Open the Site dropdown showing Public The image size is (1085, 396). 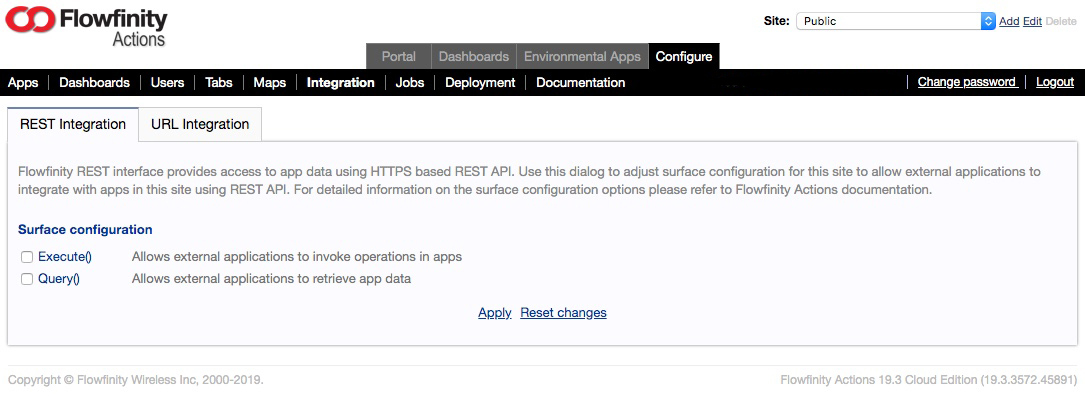click(x=895, y=21)
